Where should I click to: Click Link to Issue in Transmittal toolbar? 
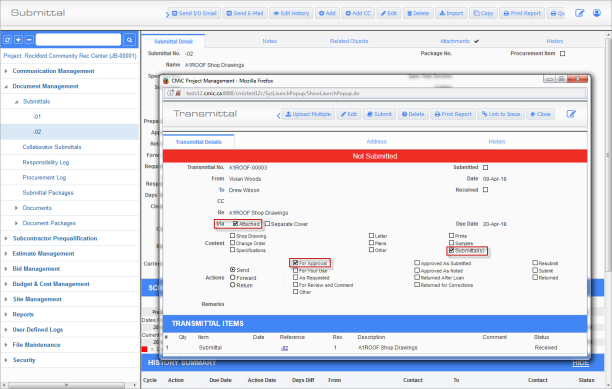pyautogui.click(x=501, y=114)
